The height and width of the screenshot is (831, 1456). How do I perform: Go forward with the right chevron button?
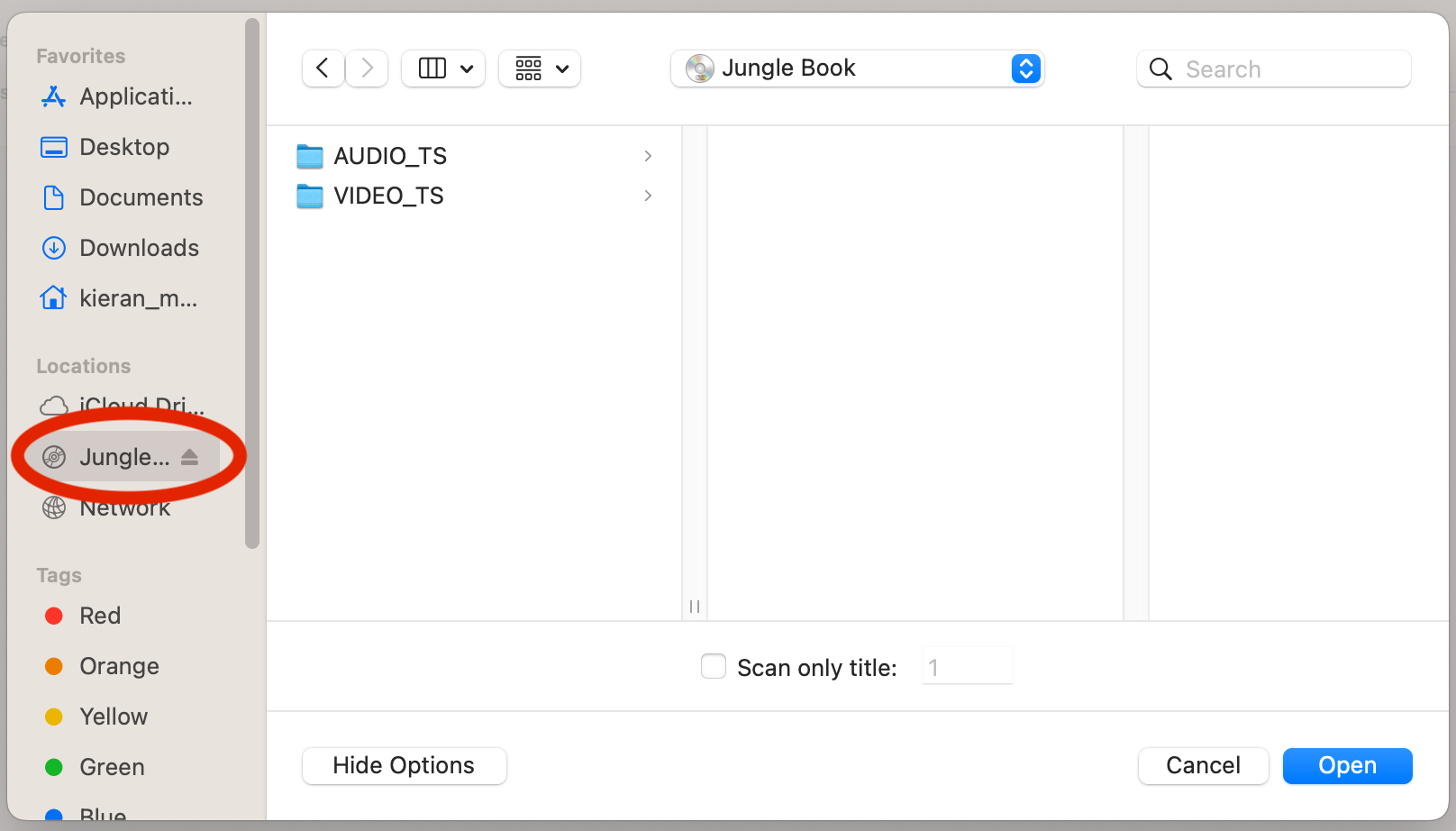[367, 68]
